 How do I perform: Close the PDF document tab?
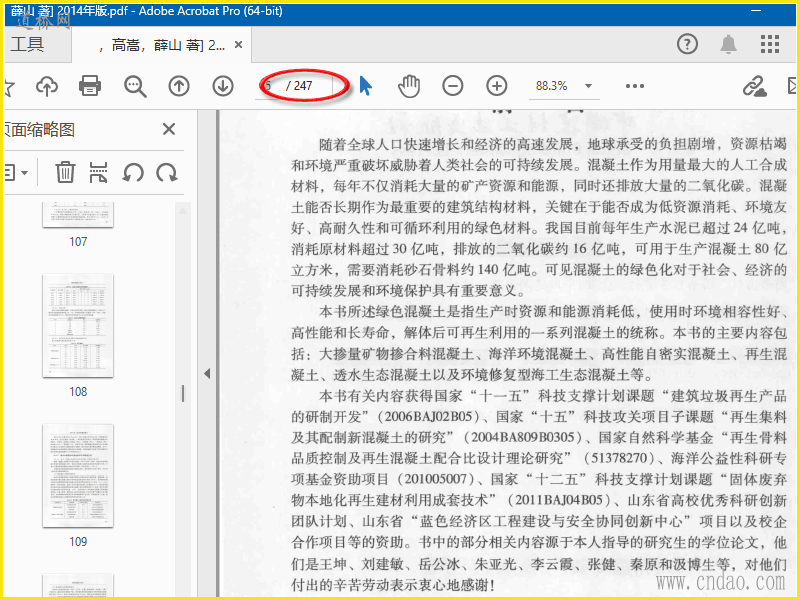[238, 45]
